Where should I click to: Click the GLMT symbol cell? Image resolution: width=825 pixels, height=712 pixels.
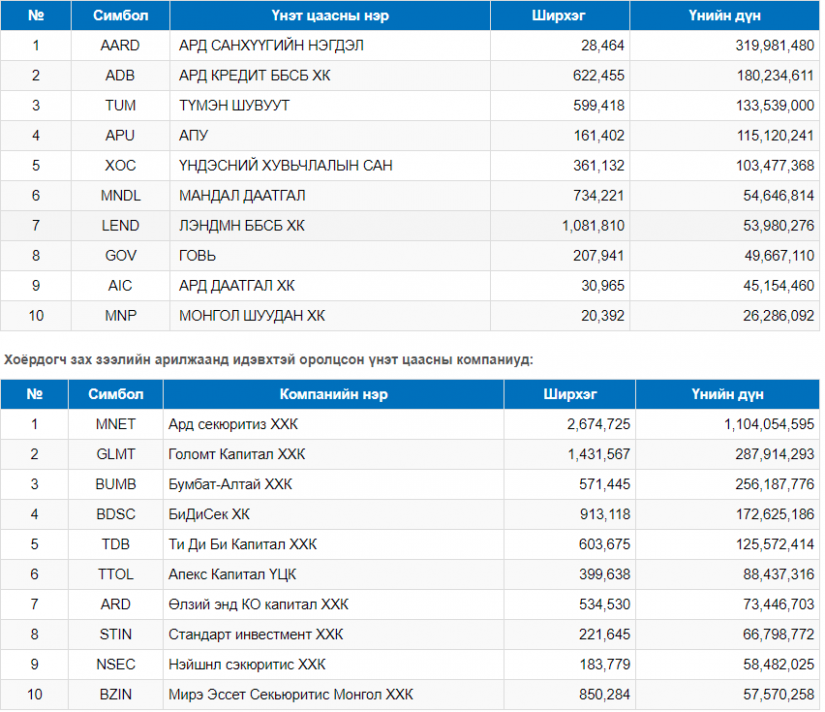115,454
